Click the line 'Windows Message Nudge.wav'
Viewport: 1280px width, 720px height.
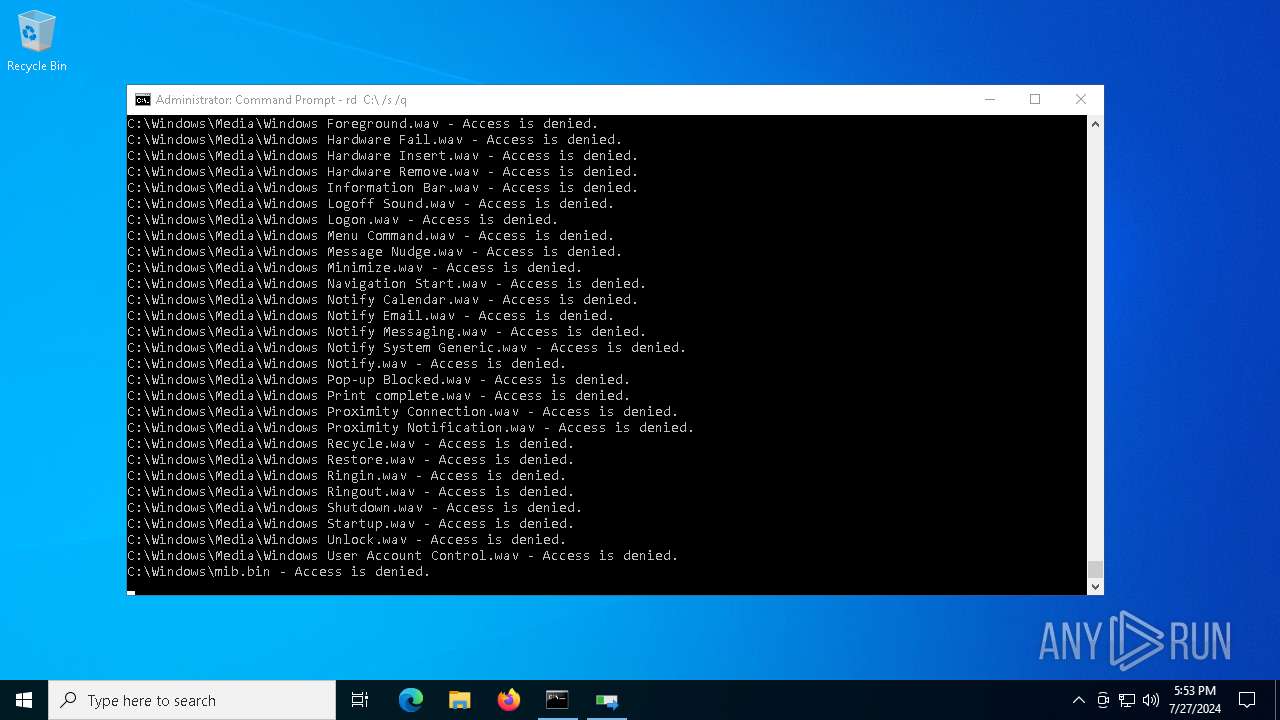click(375, 252)
